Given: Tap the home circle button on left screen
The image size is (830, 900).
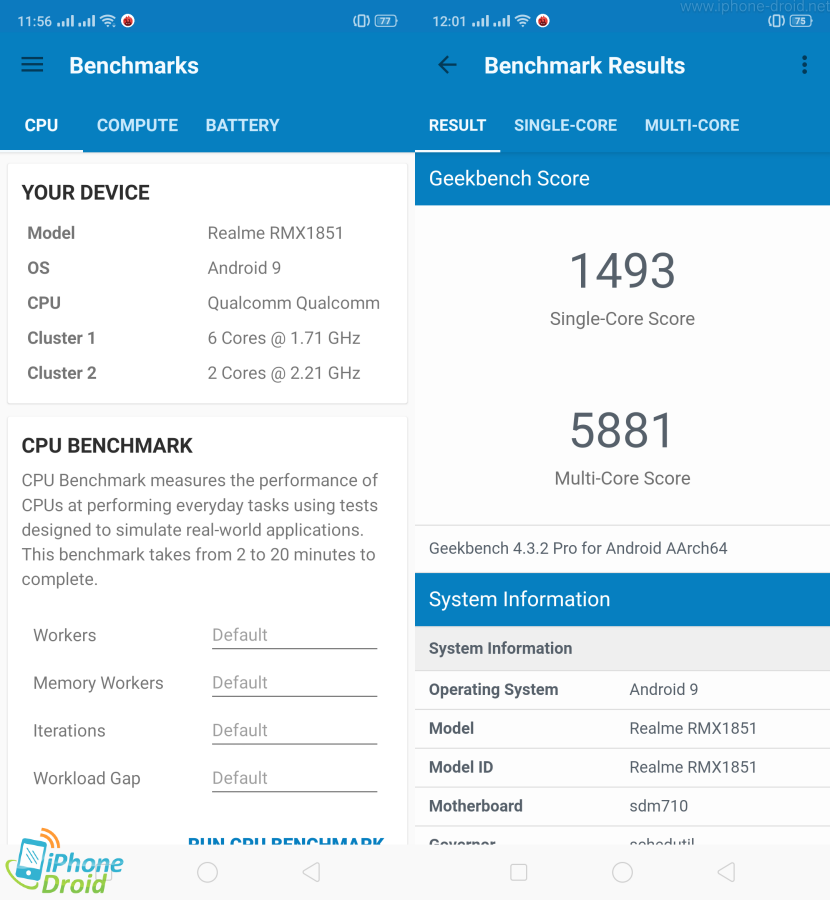Looking at the screenshot, I should [207, 872].
